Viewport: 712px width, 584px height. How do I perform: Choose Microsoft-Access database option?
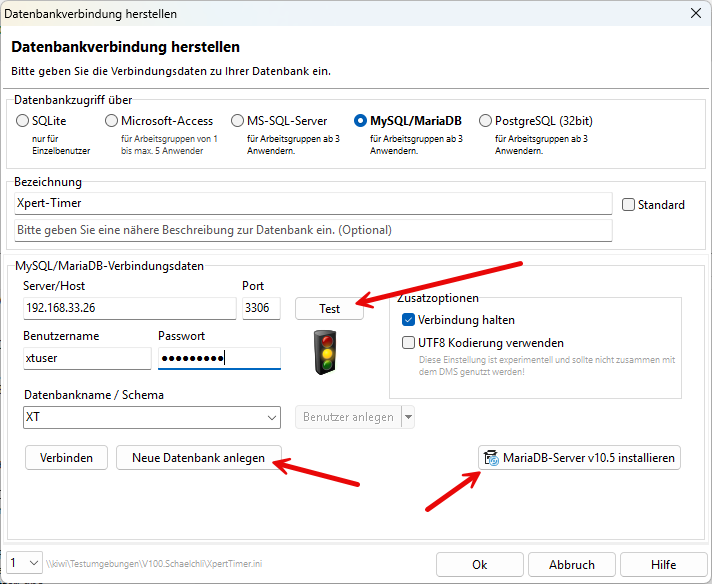(112, 121)
